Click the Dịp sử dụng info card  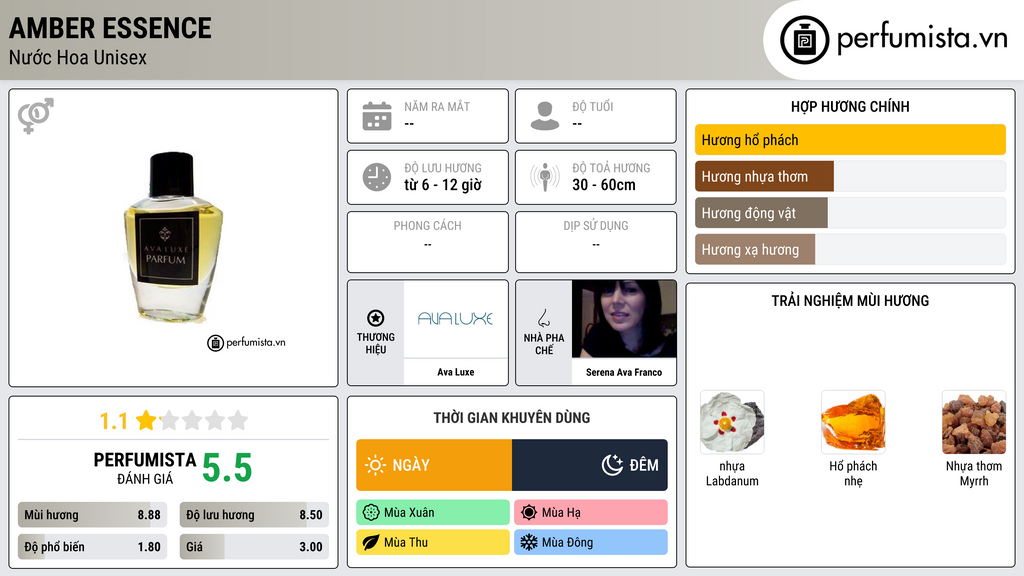coord(596,242)
